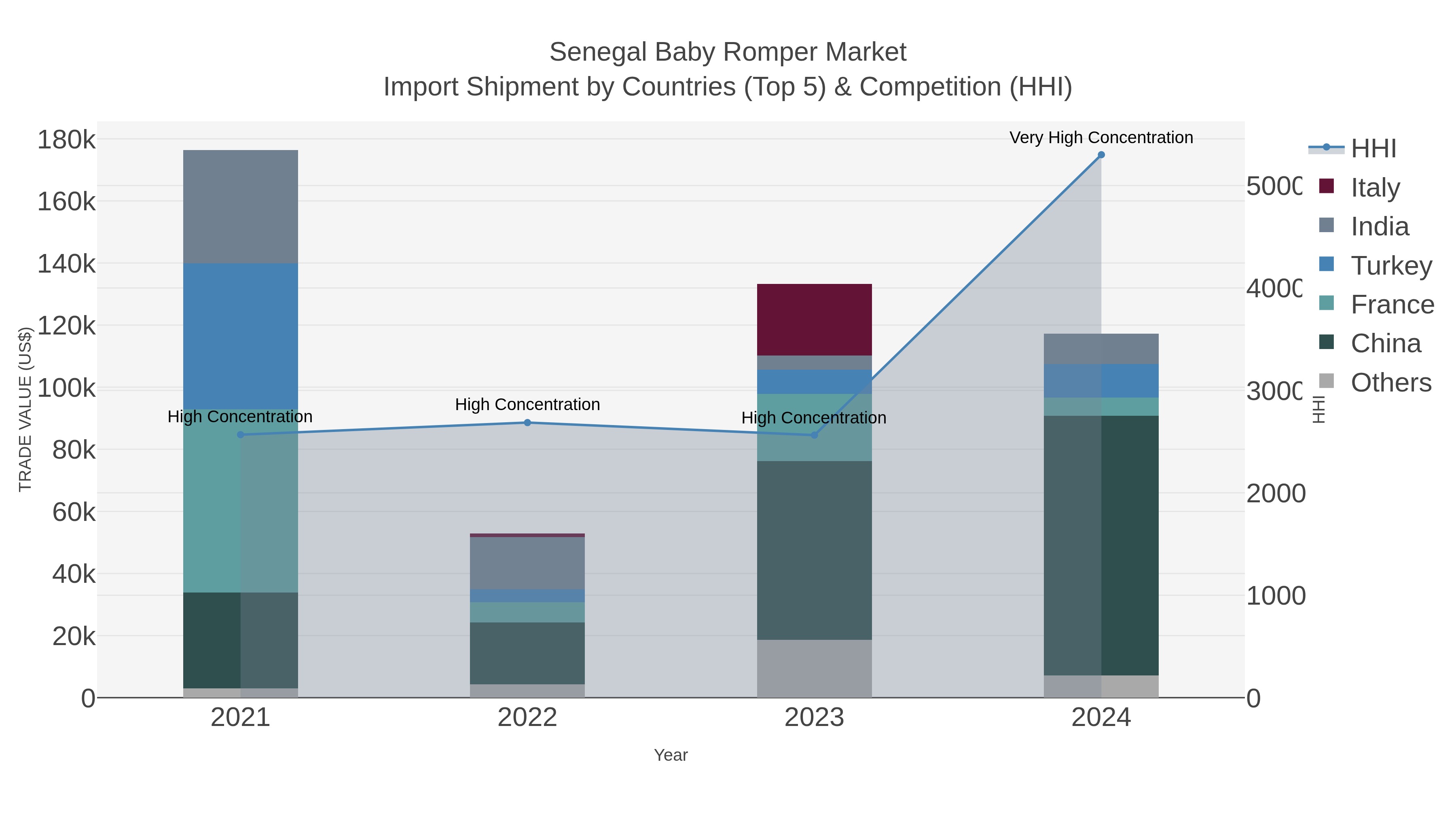Click the Others segment in 2023 bar
The image size is (1456, 819).
coord(815,669)
